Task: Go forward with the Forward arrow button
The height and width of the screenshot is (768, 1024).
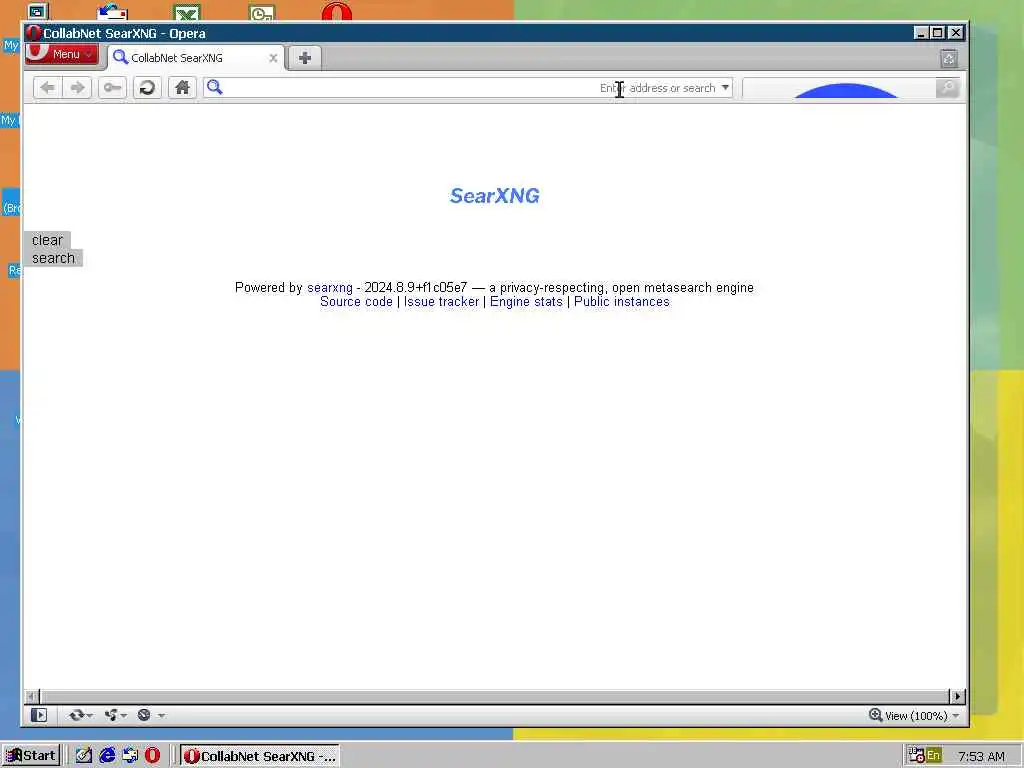Action: [x=77, y=88]
